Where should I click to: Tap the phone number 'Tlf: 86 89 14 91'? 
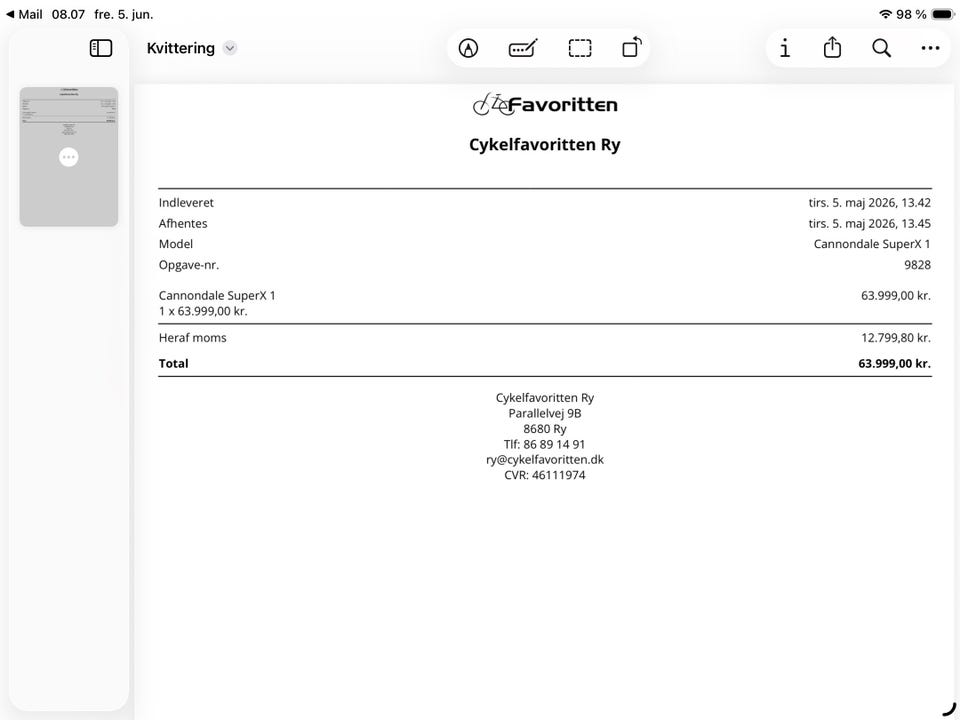click(545, 444)
